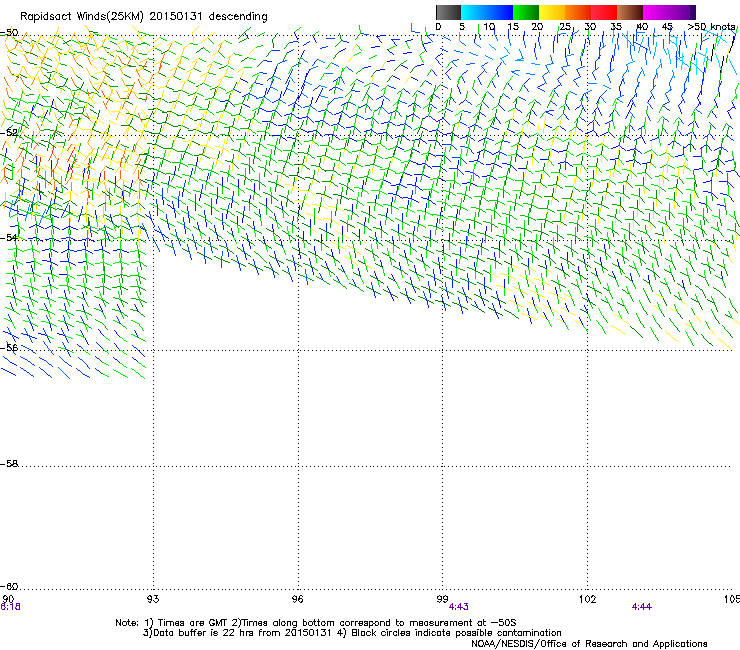This screenshot has height=650, width=740.
Task: Click the cyan-blue 5-15 knots color segment
Action: [487, 12]
